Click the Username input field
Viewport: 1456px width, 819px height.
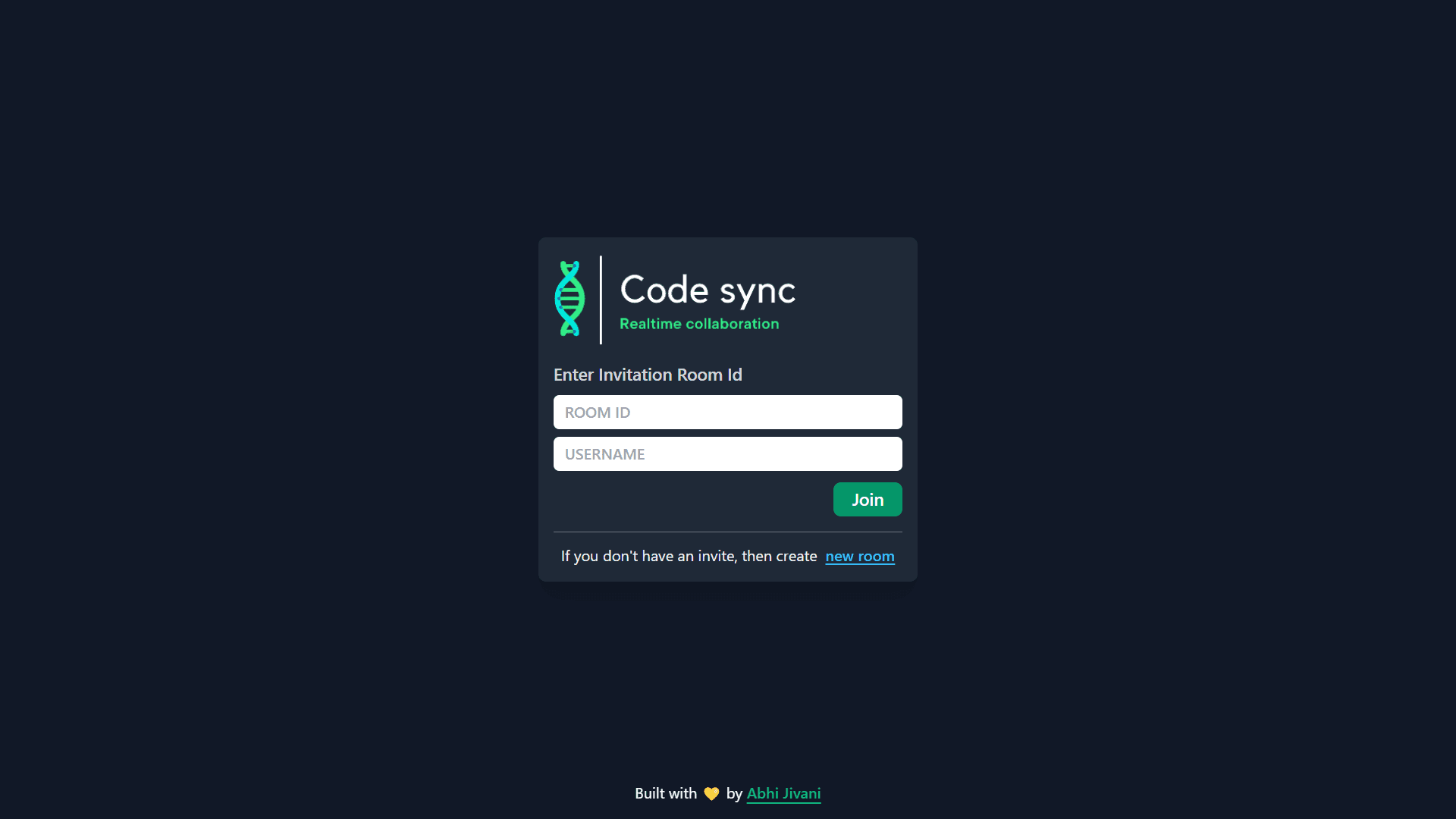click(x=728, y=454)
